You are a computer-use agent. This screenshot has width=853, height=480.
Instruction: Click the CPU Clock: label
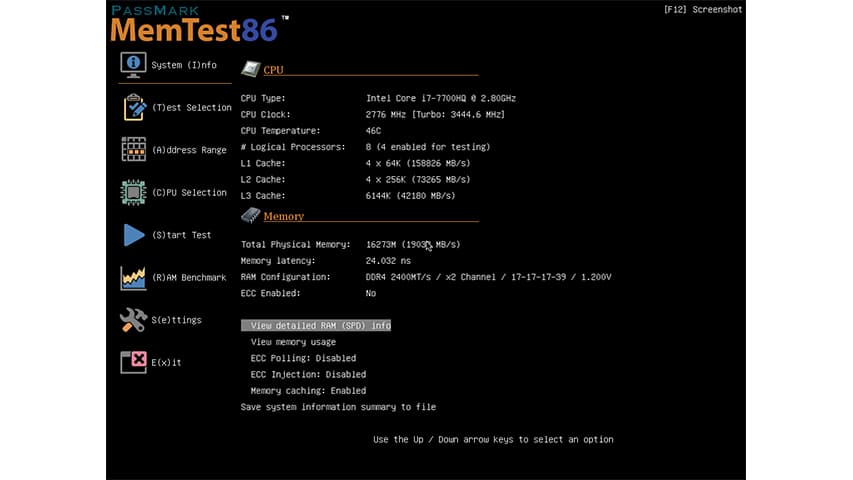(x=265, y=114)
